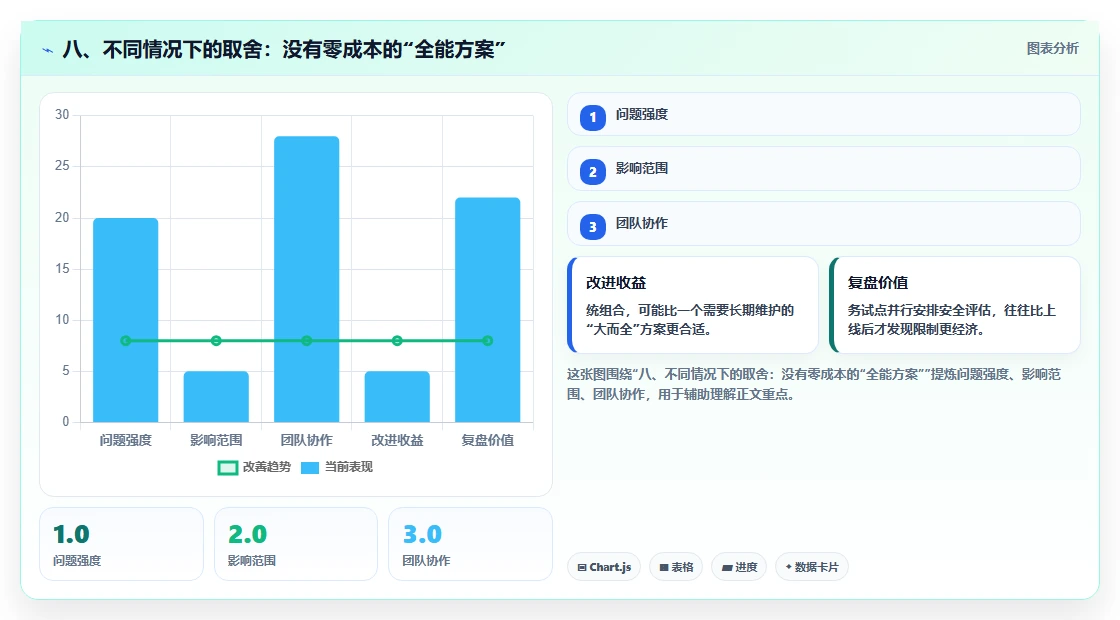Click the description paragraph starting 这张图围绕
The width and height of the screenshot is (1120, 620).
click(814, 384)
